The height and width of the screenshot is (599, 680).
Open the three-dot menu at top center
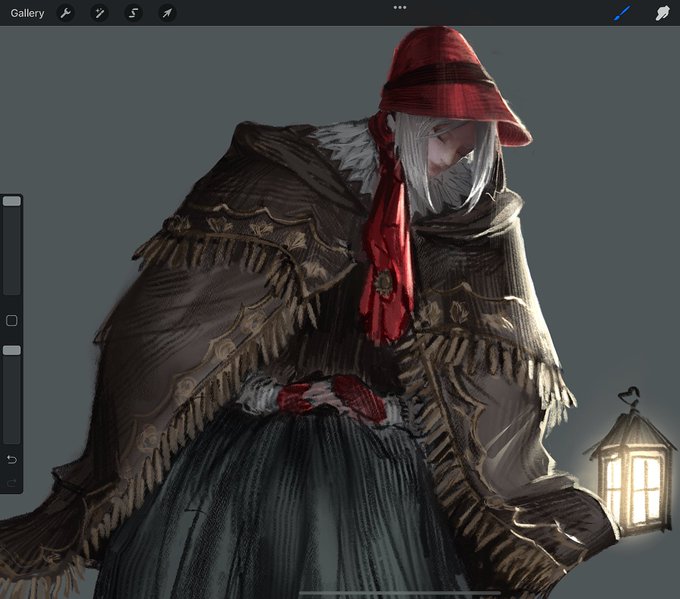tap(400, 7)
